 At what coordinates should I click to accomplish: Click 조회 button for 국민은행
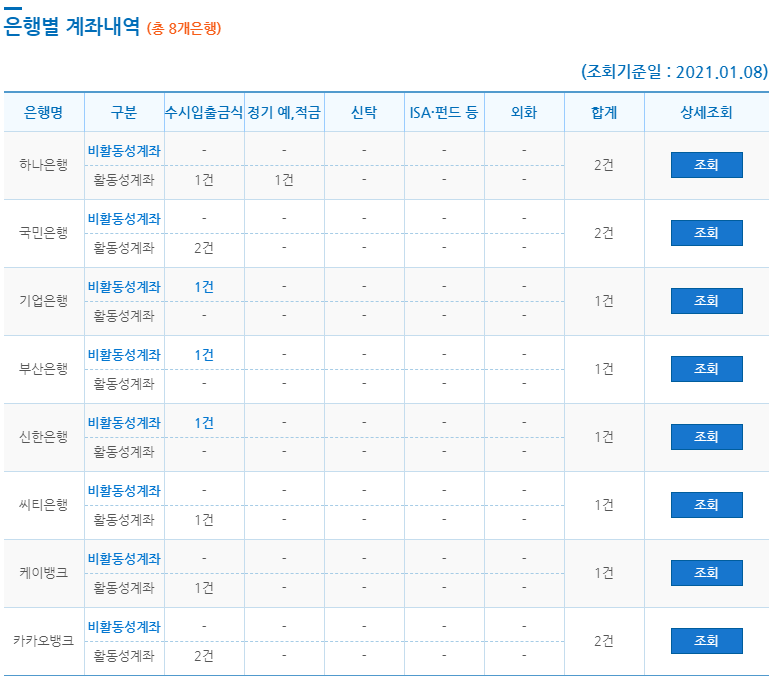pos(706,233)
